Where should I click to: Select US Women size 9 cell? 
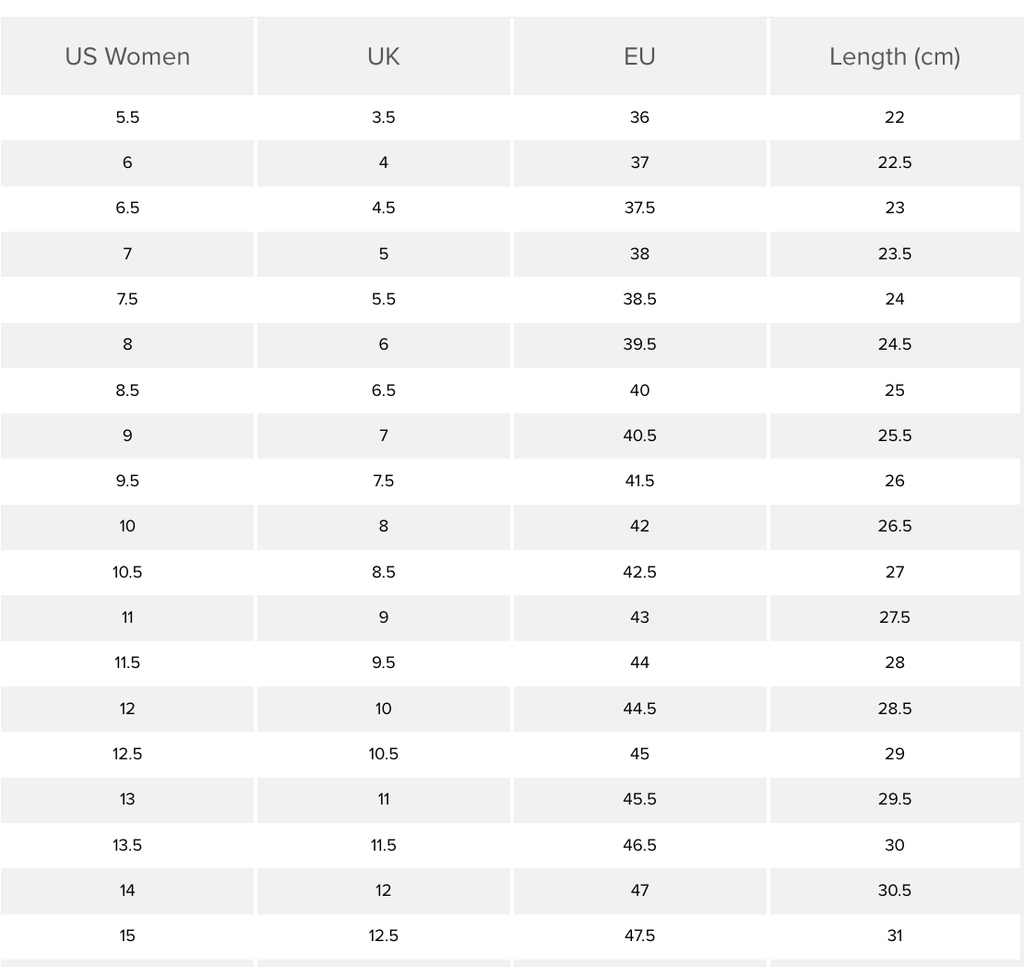tap(127, 436)
